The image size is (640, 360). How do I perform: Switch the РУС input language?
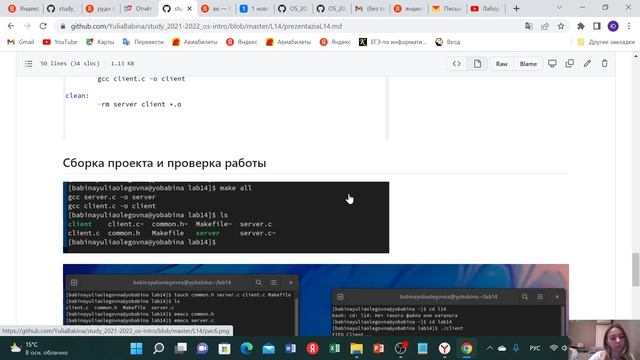[x=534, y=348]
